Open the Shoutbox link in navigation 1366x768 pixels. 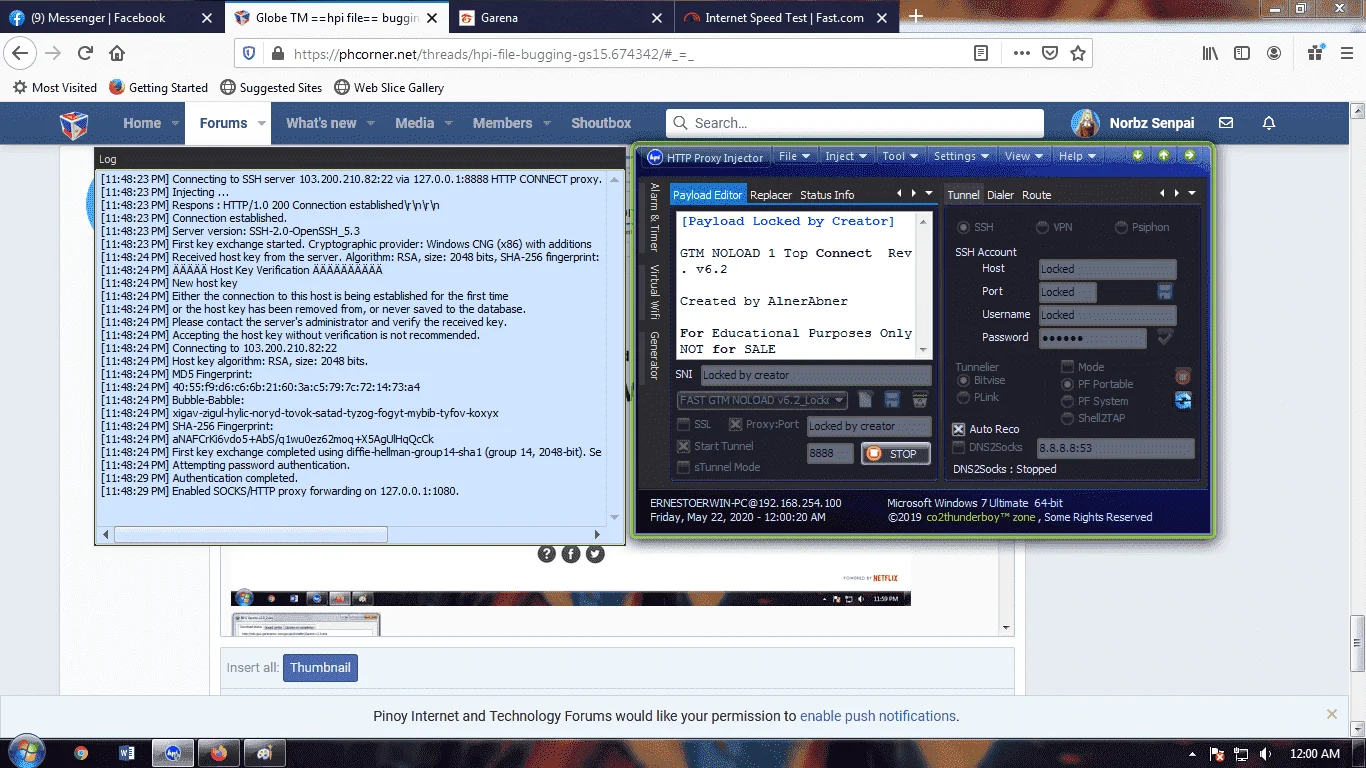(601, 123)
